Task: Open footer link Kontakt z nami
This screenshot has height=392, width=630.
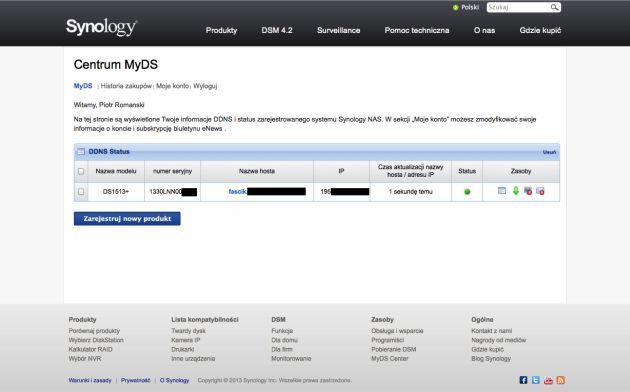Action: pos(492,331)
